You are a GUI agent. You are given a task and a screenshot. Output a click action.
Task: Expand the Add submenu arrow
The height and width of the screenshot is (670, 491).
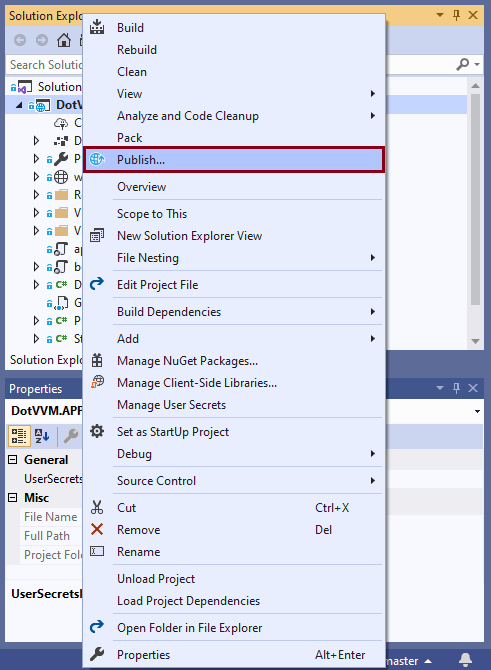point(373,339)
